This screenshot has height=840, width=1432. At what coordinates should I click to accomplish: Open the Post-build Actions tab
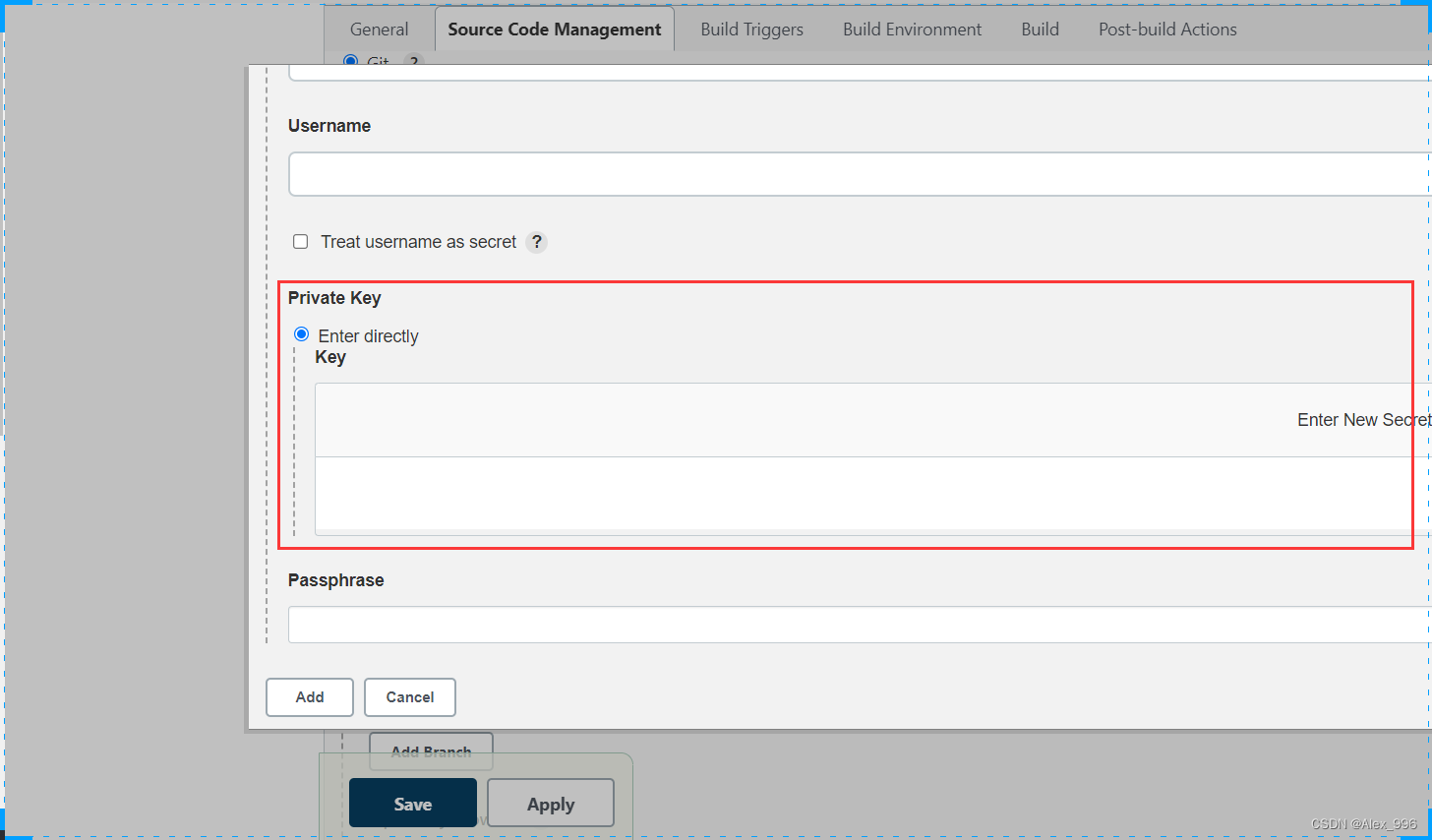[x=1167, y=30]
